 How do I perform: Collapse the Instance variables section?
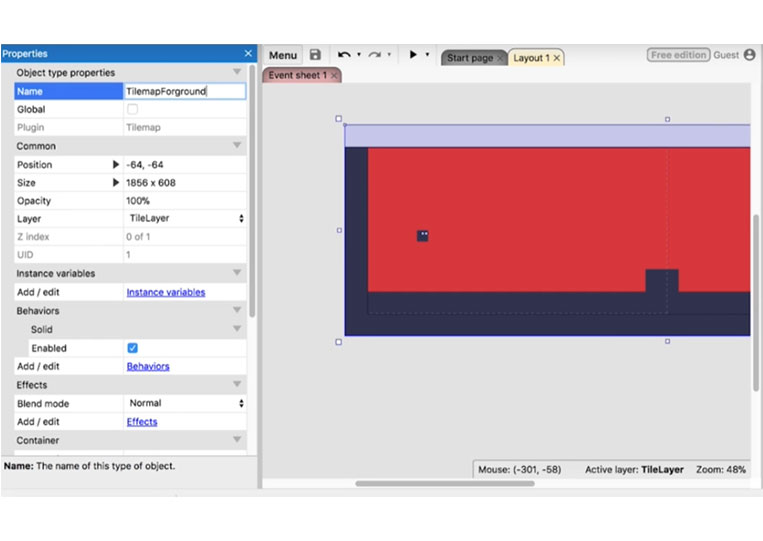237,273
